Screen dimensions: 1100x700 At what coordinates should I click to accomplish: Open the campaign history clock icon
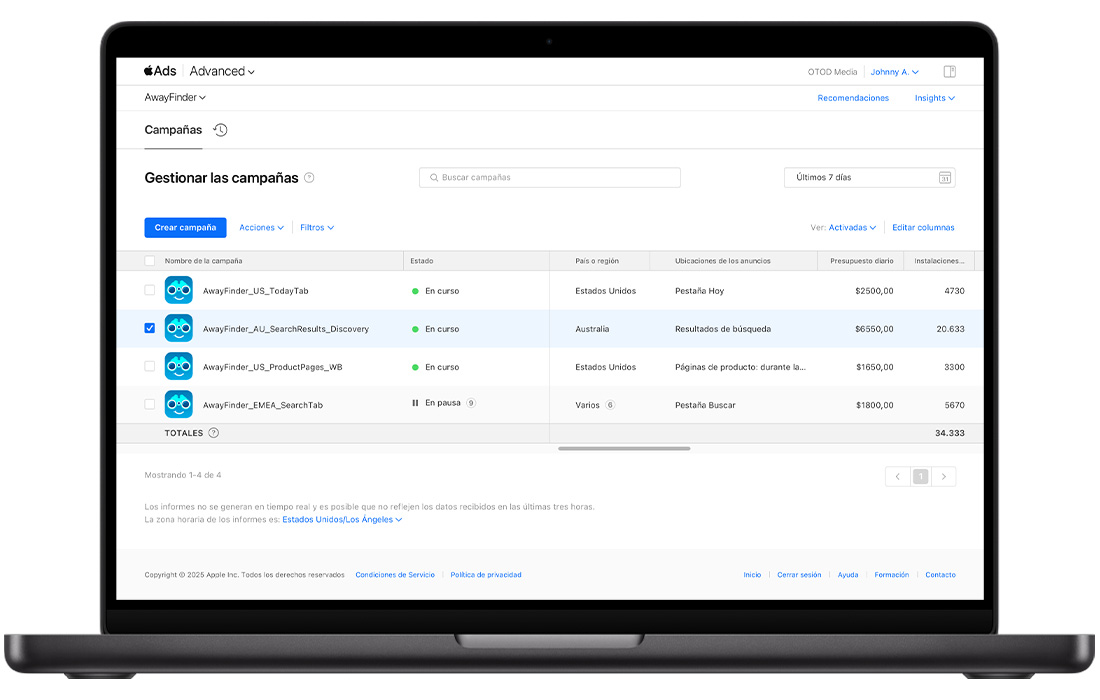(x=220, y=130)
